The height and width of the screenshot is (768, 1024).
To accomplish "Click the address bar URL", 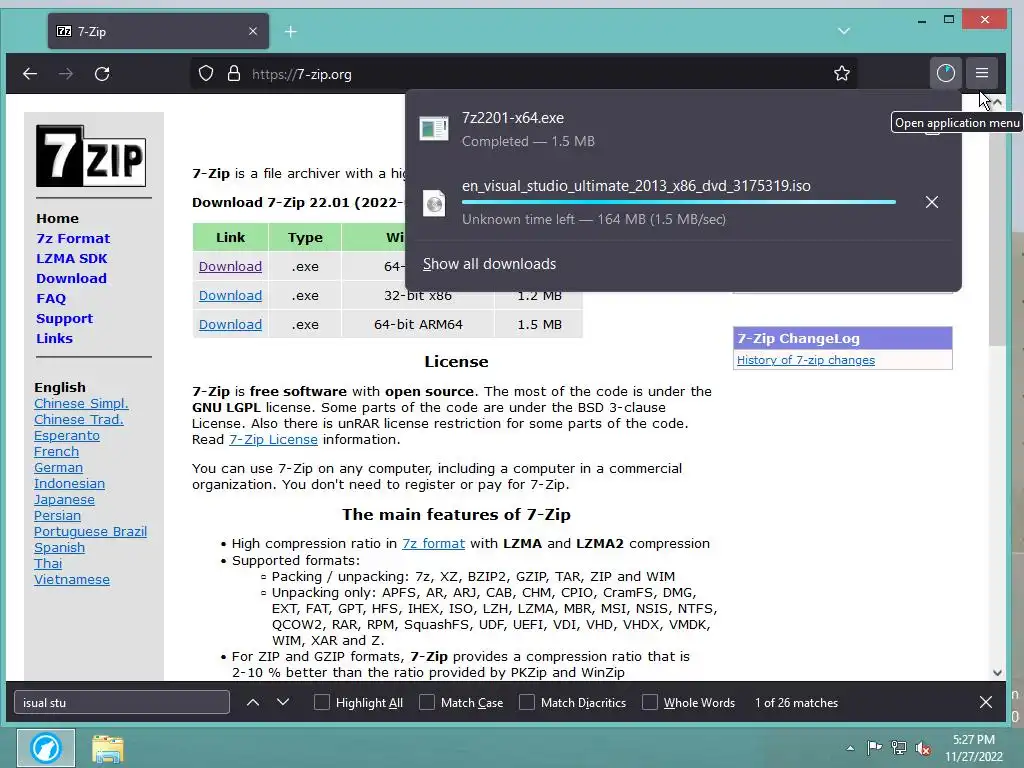I will tap(302, 74).
